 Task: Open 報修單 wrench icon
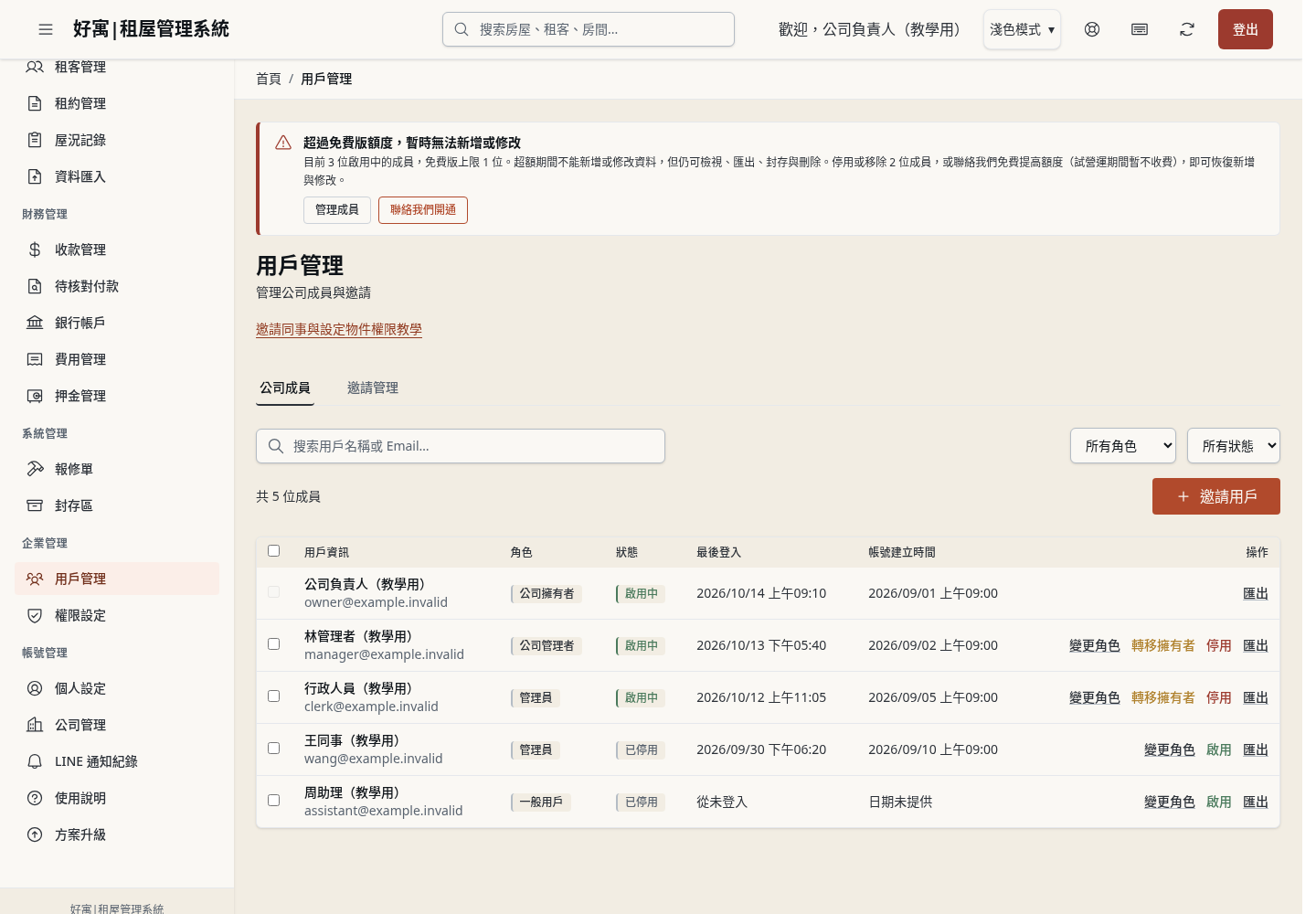tap(35, 469)
